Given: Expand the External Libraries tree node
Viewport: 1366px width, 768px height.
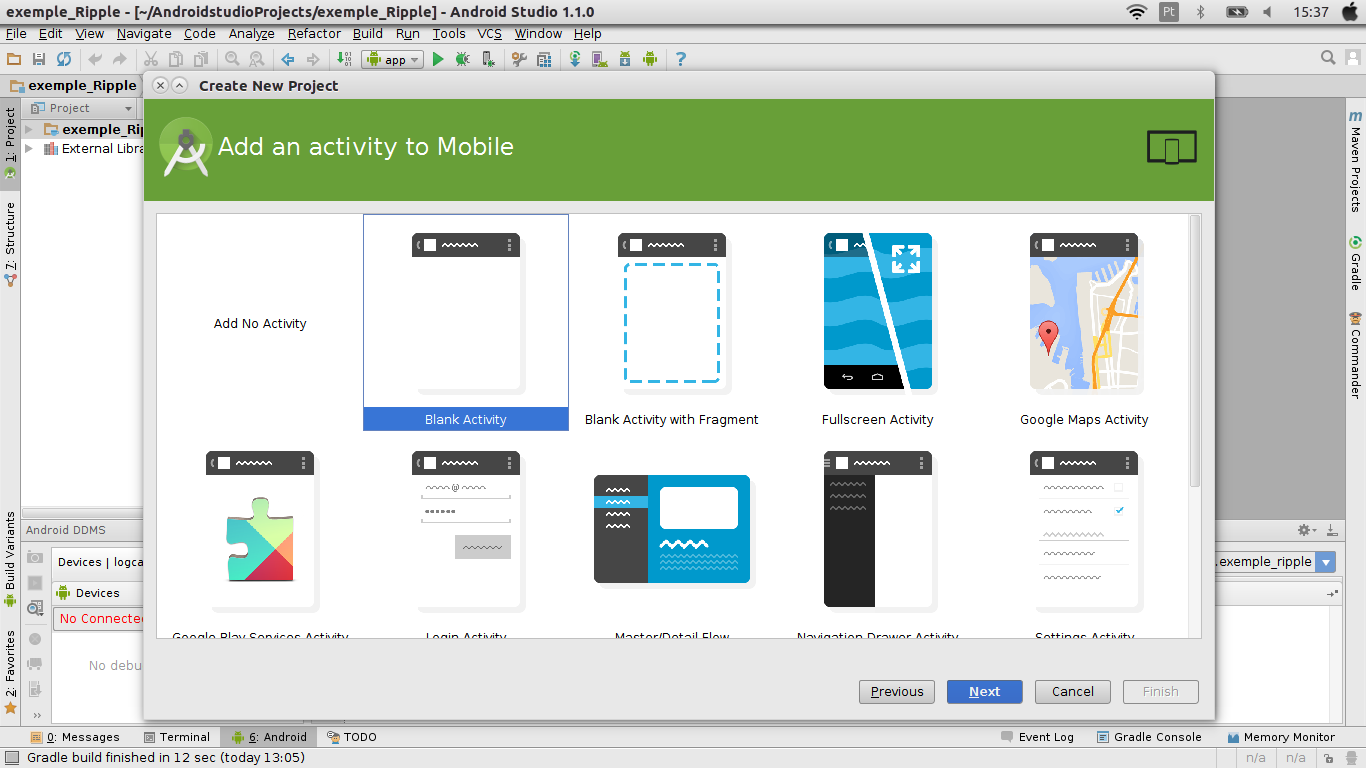Looking at the screenshot, I should click(x=29, y=148).
